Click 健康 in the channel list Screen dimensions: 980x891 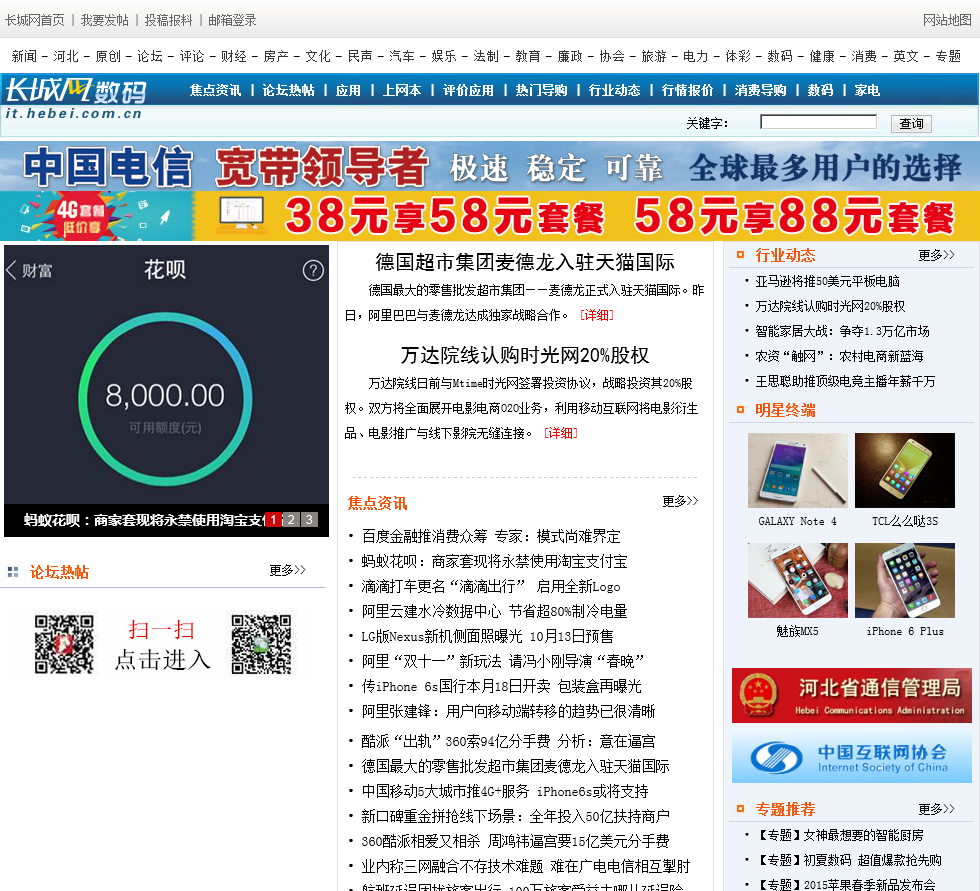pos(822,56)
